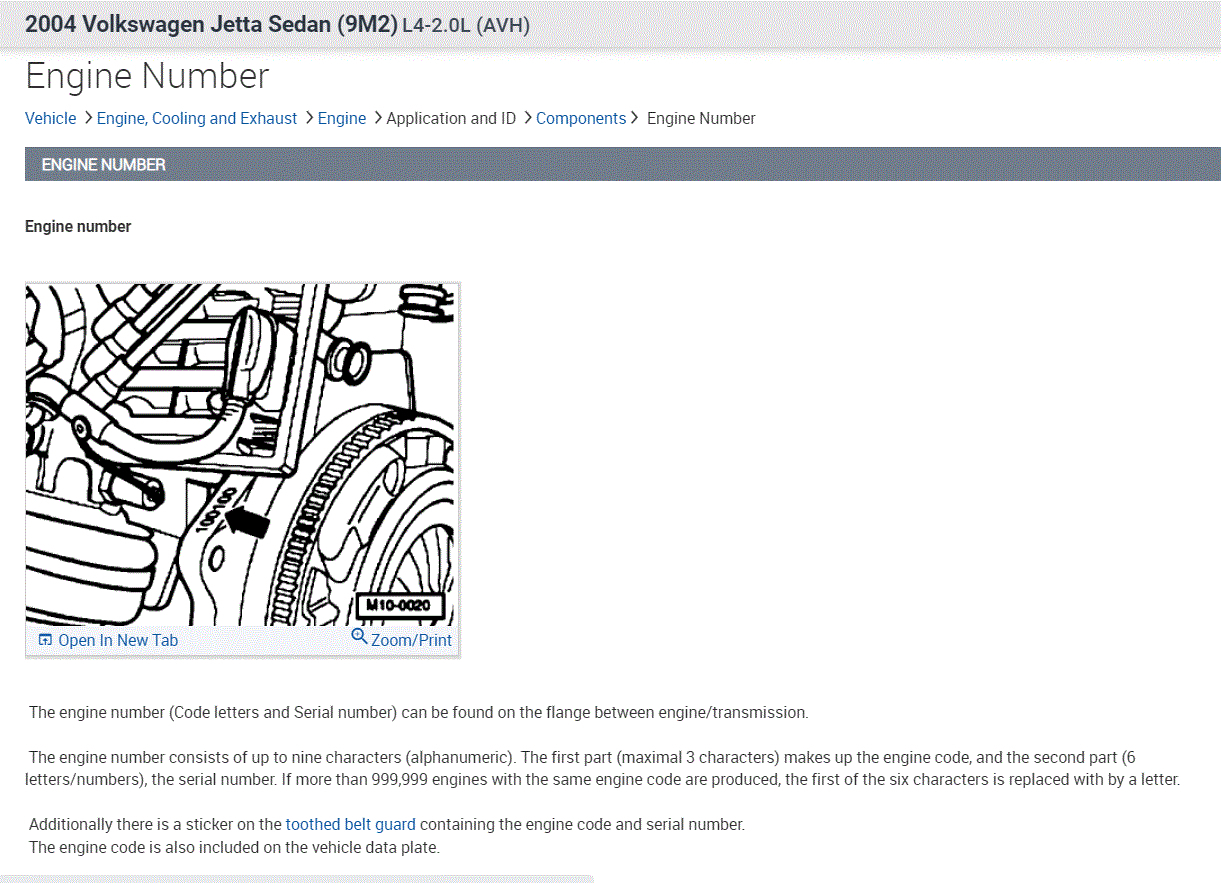Image resolution: width=1221 pixels, height=883 pixels.
Task: Open image in new tab link
Action: tap(118, 640)
